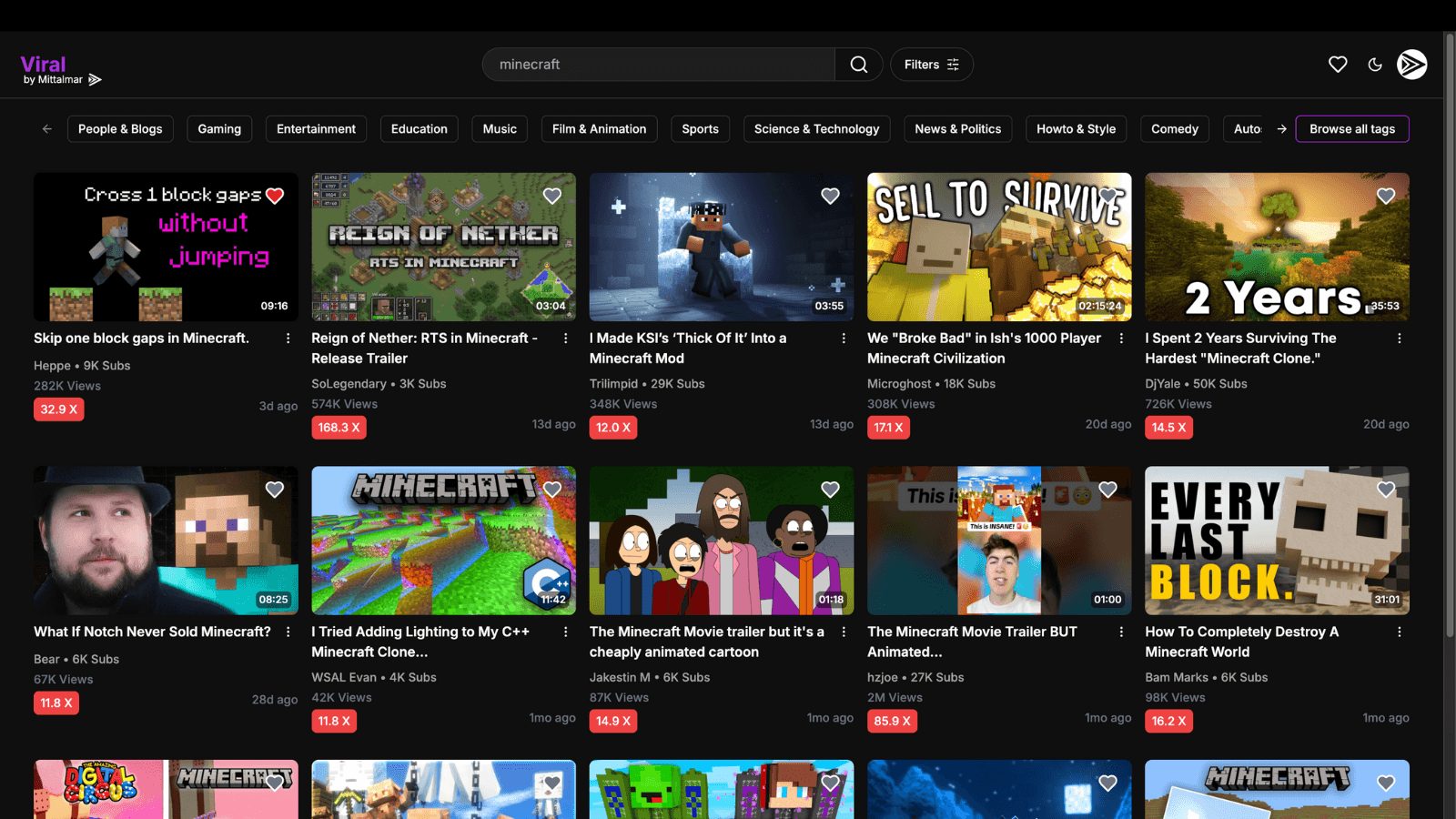Favorite the 2 Years video
This screenshot has height=819, width=1456.
pyautogui.click(x=1386, y=196)
